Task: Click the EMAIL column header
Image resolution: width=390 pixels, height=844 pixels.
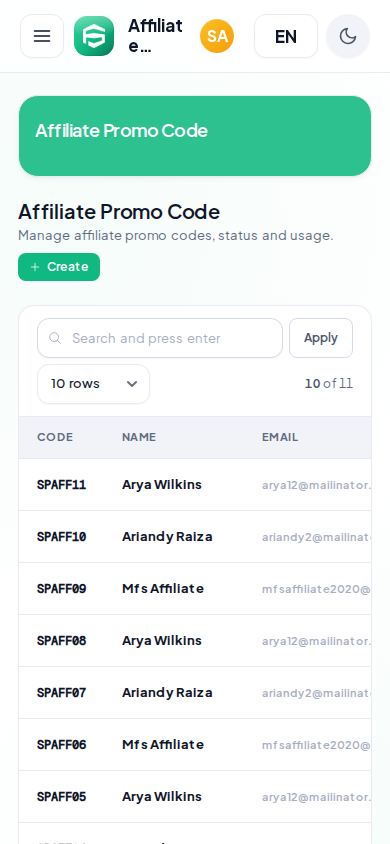Action: pyautogui.click(x=280, y=437)
